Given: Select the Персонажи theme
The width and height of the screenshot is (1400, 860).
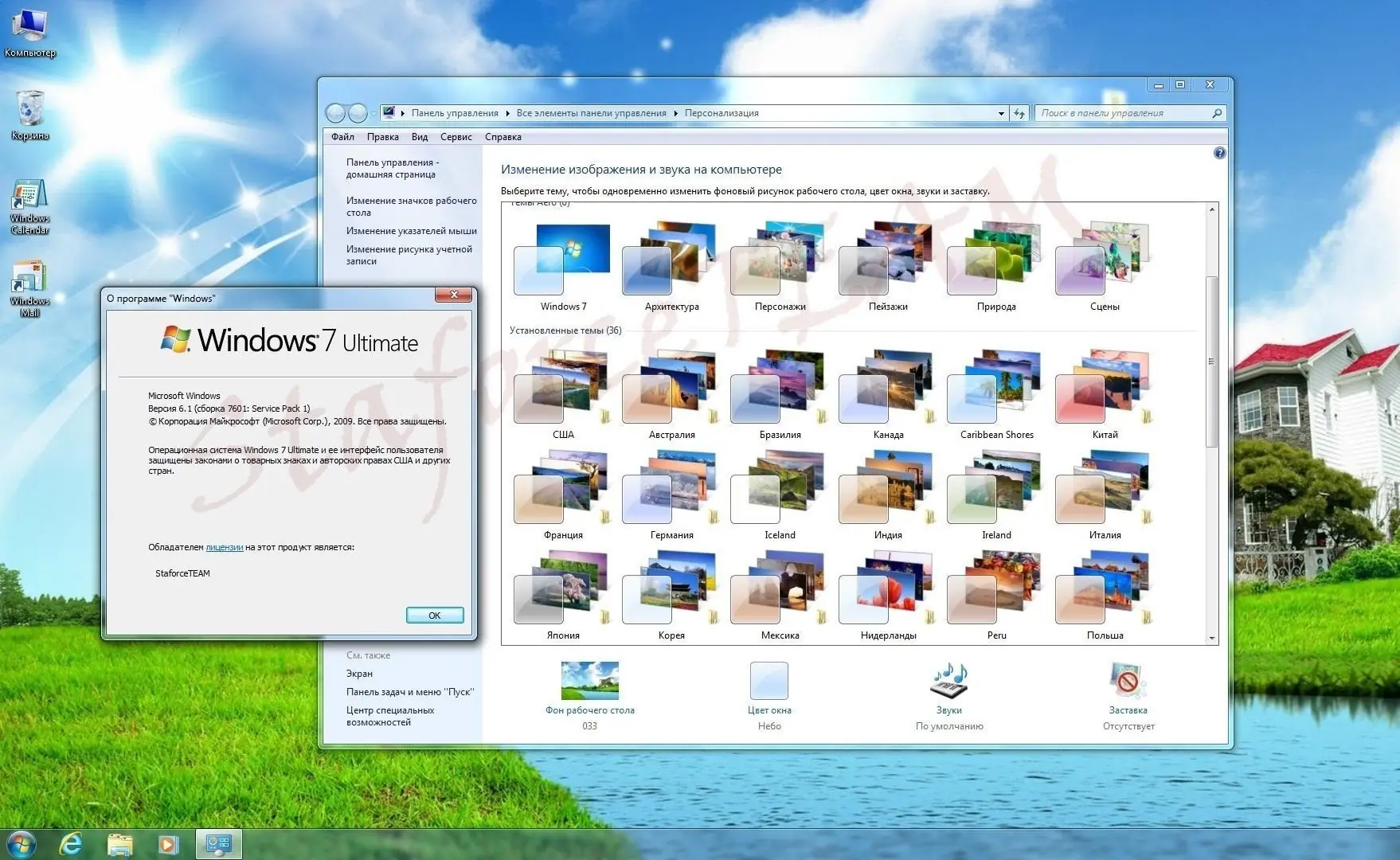Looking at the screenshot, I should [x=780, y=267].
